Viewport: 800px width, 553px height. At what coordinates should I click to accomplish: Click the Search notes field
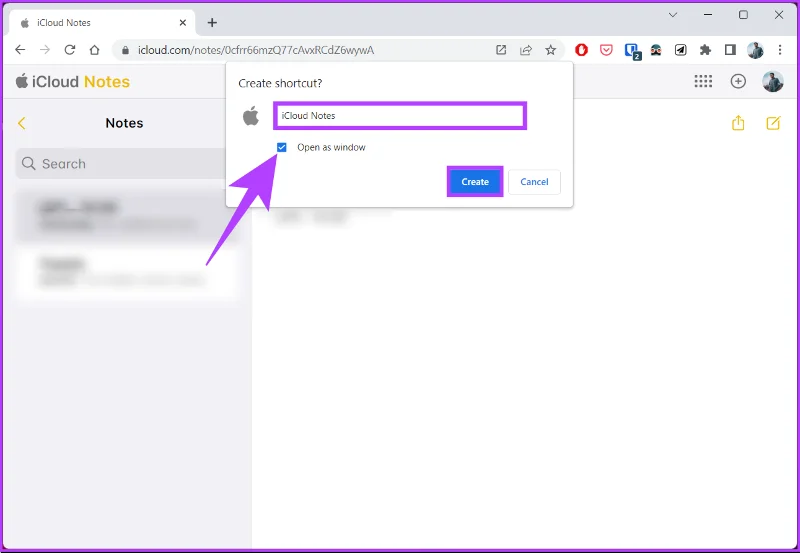(x=121, y=163)
